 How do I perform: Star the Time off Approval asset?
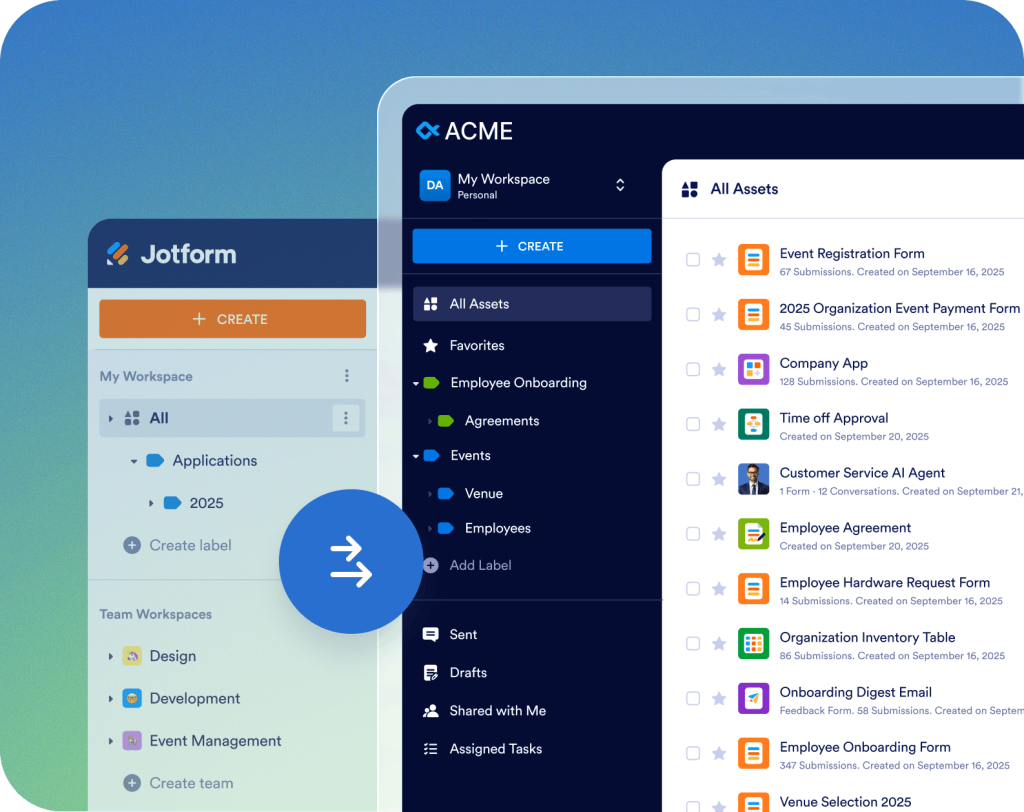720,424
